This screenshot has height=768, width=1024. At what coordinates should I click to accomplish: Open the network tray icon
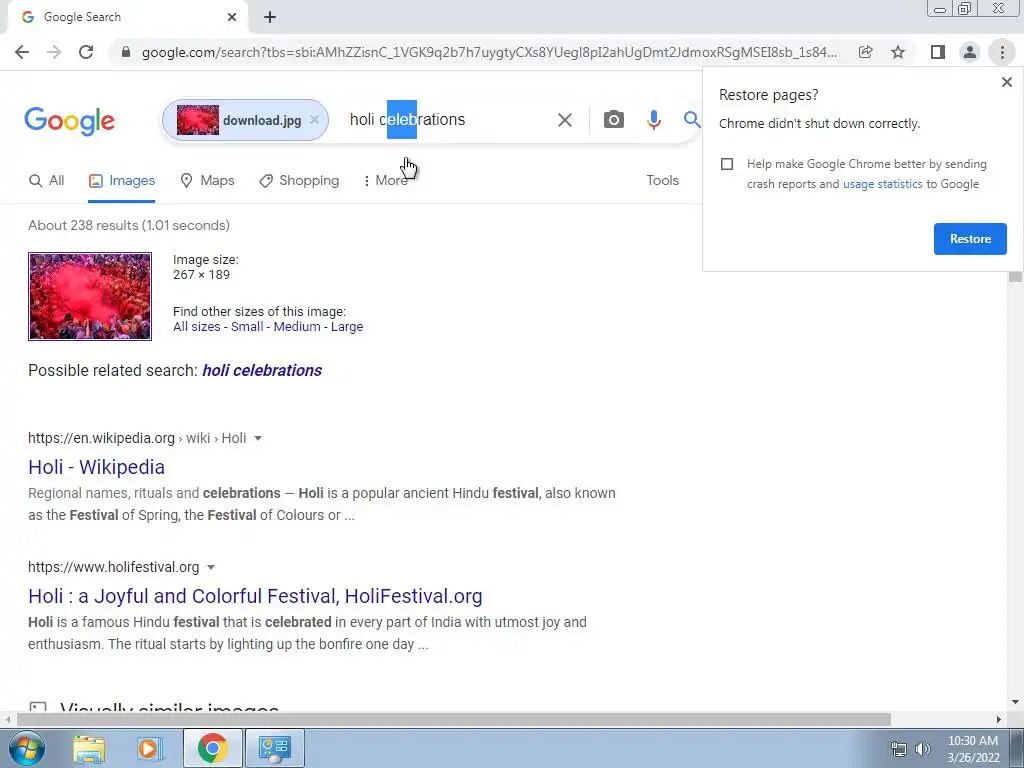tap(899, 749)
